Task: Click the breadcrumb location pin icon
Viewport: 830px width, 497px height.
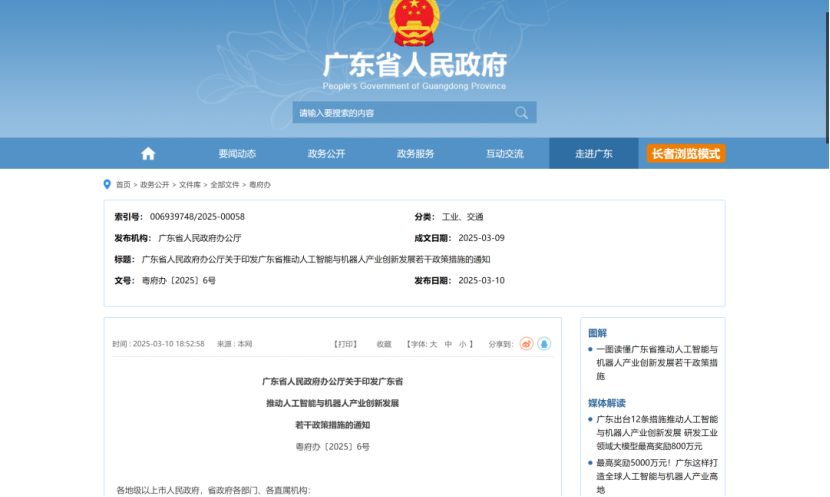Action: [x=107, y=184]
